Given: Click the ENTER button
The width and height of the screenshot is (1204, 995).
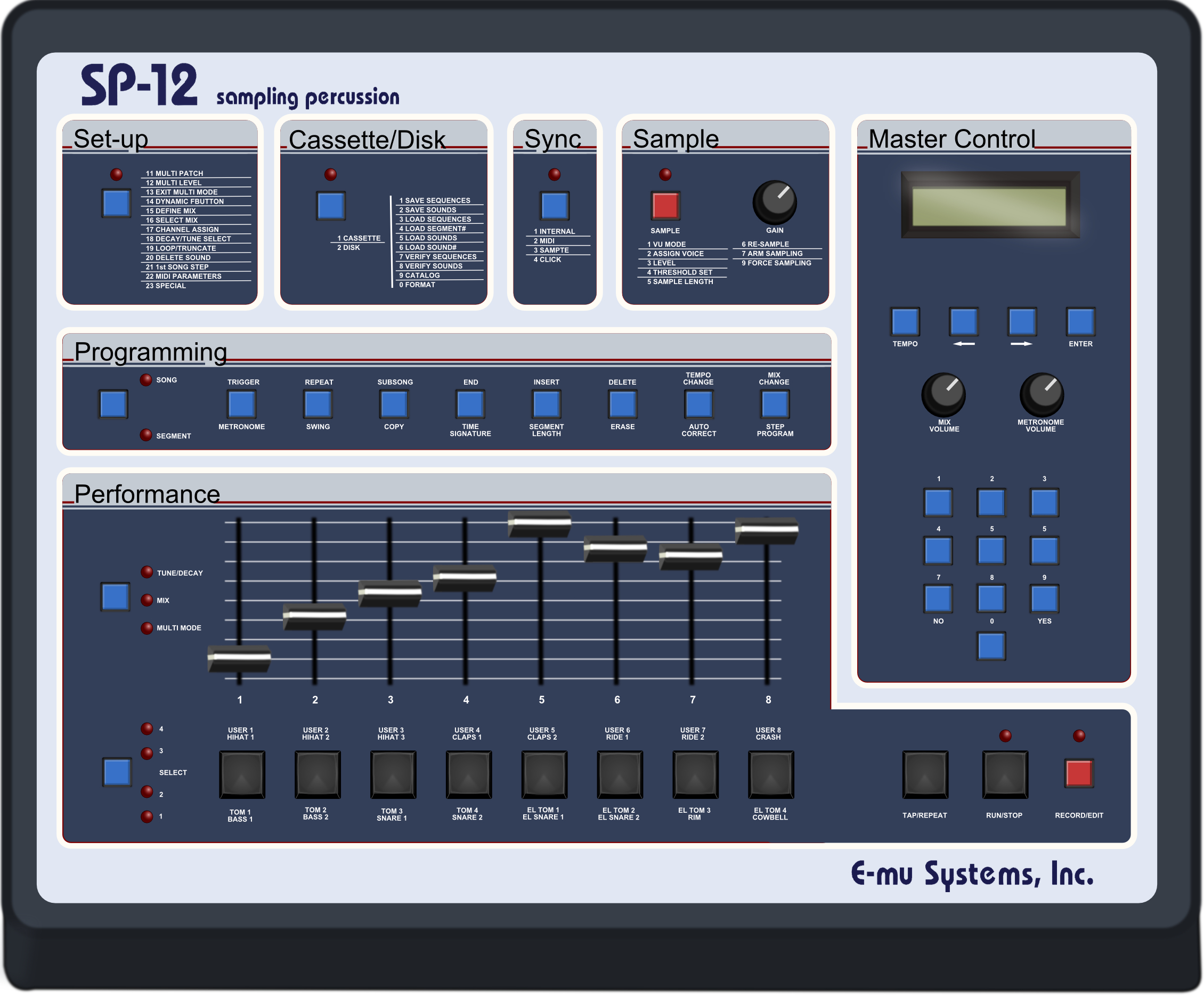Looking at the screenshot, I should (x=1080, y=321).
